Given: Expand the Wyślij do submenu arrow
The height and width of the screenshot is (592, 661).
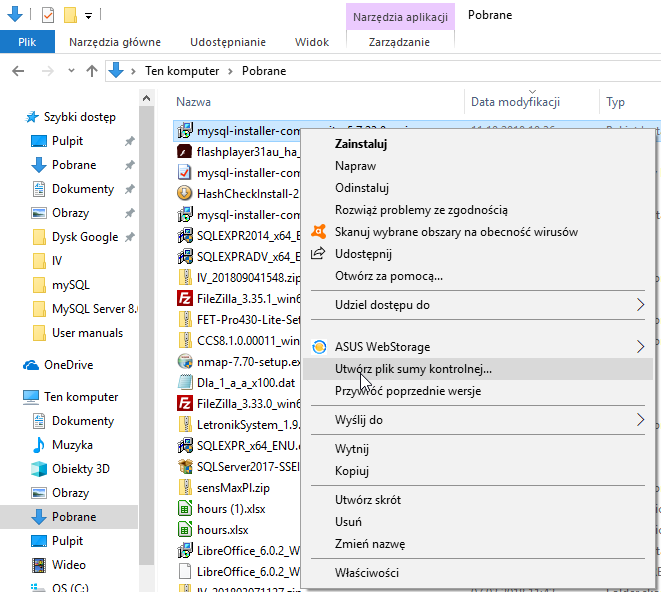Looking at the screenshot, I should (640, 420).
